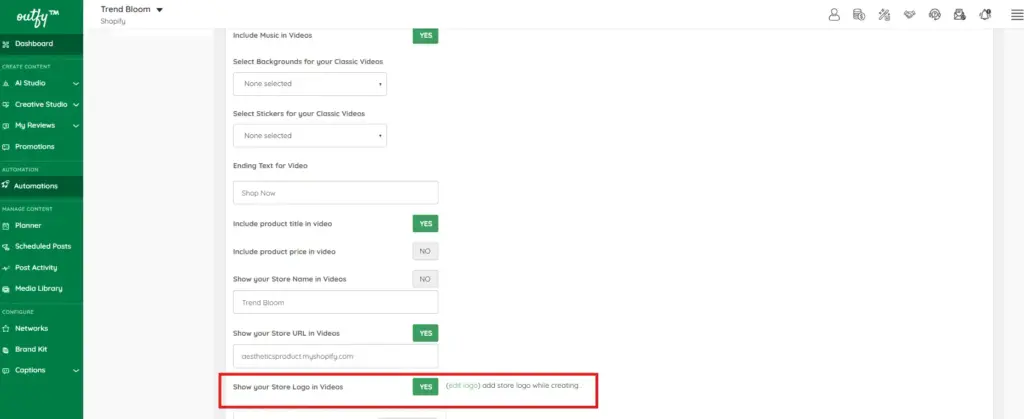Click the edit logo link
The height and width of the screenshot is (419, 1024).
pyautogui.click(x=464, y=386)
